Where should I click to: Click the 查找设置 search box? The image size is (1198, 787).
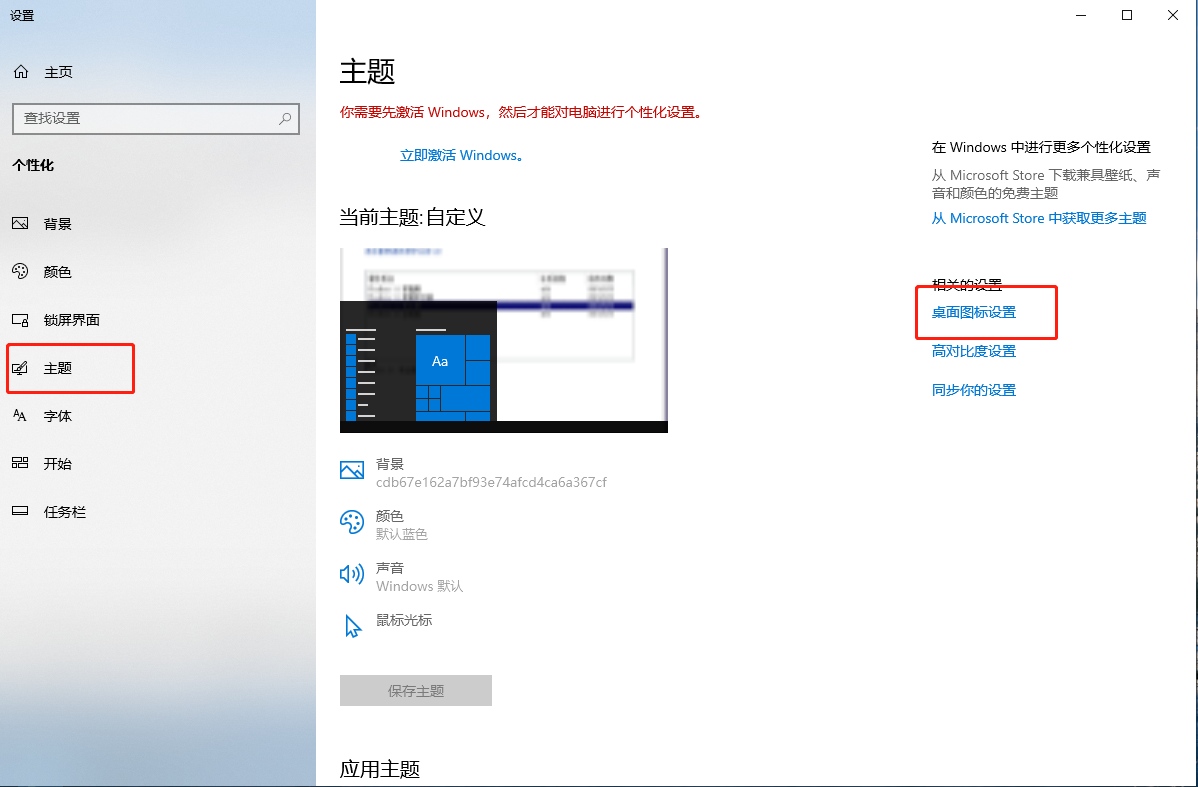(155, 119)
